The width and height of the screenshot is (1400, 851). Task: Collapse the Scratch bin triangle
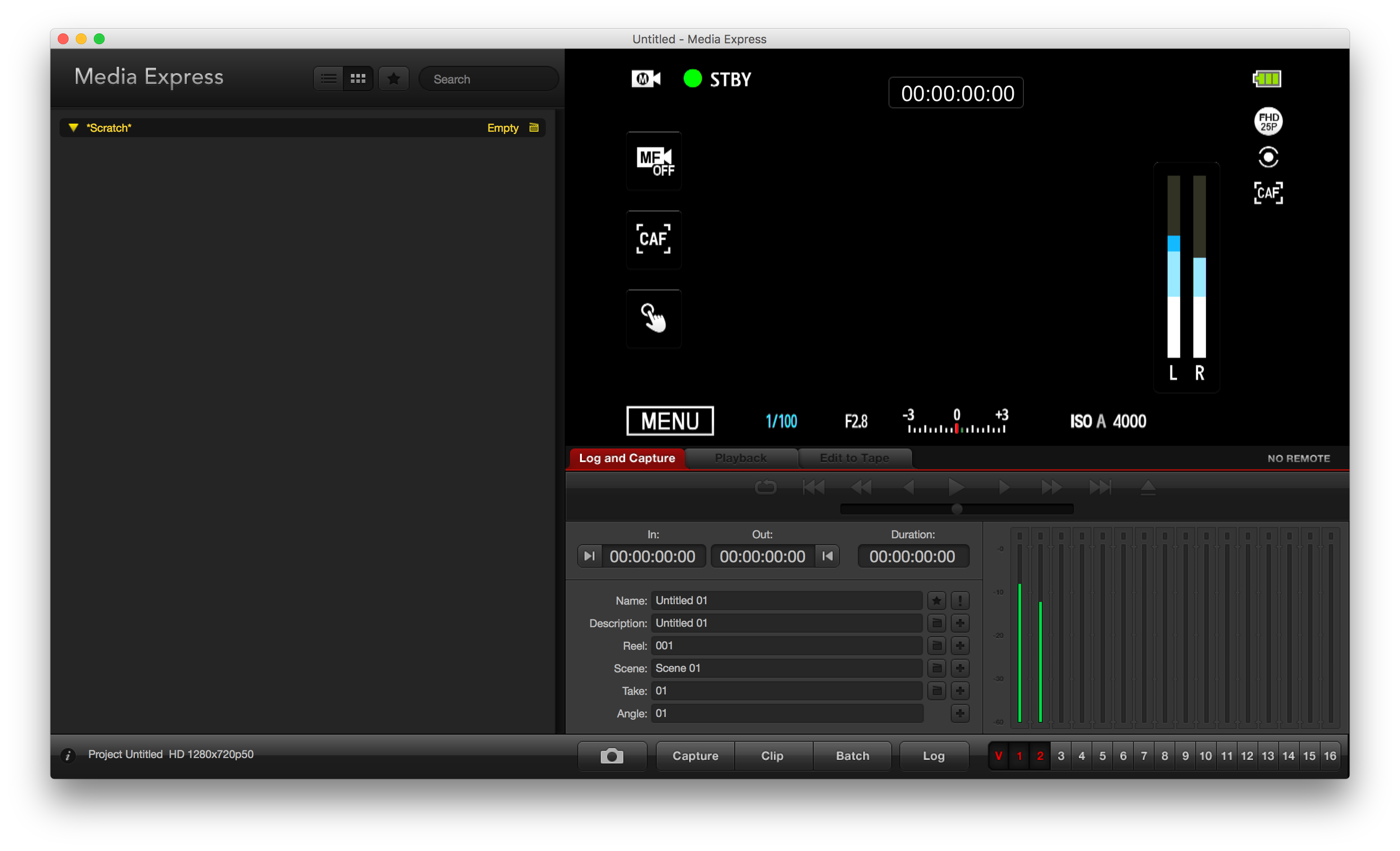point(74,127)
